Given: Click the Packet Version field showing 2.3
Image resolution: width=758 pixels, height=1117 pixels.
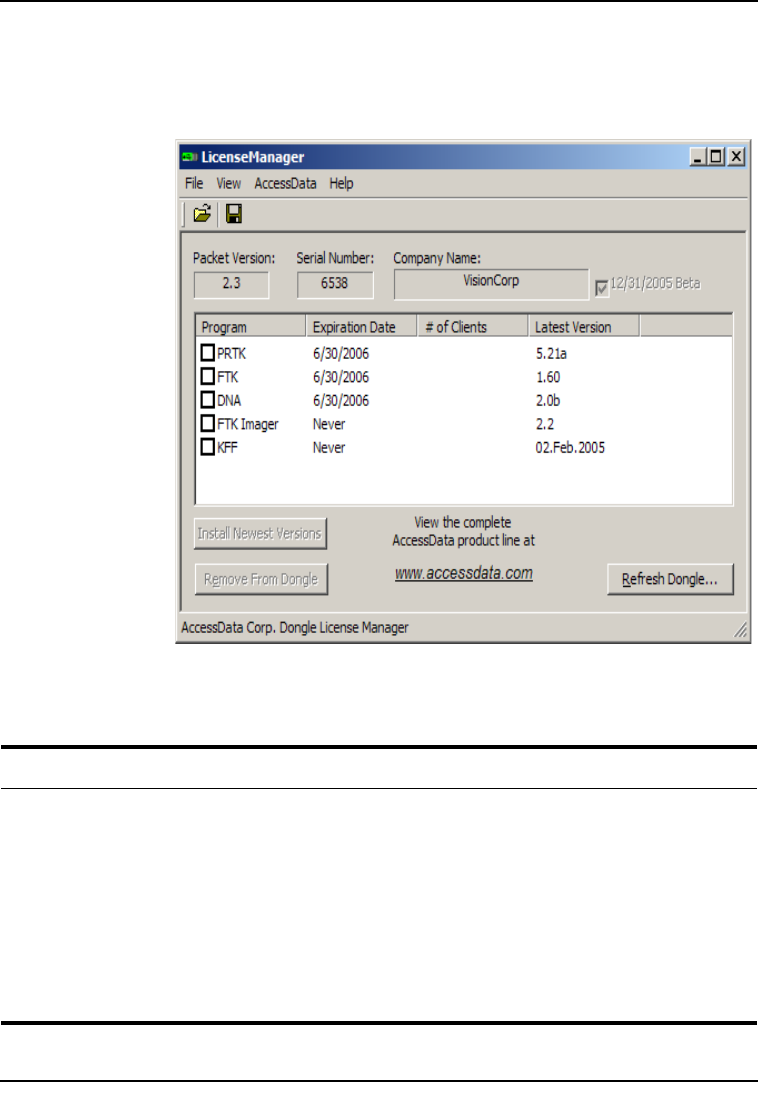Looking at the screenshot, I should pyautogui.click(x=232, y=284).
